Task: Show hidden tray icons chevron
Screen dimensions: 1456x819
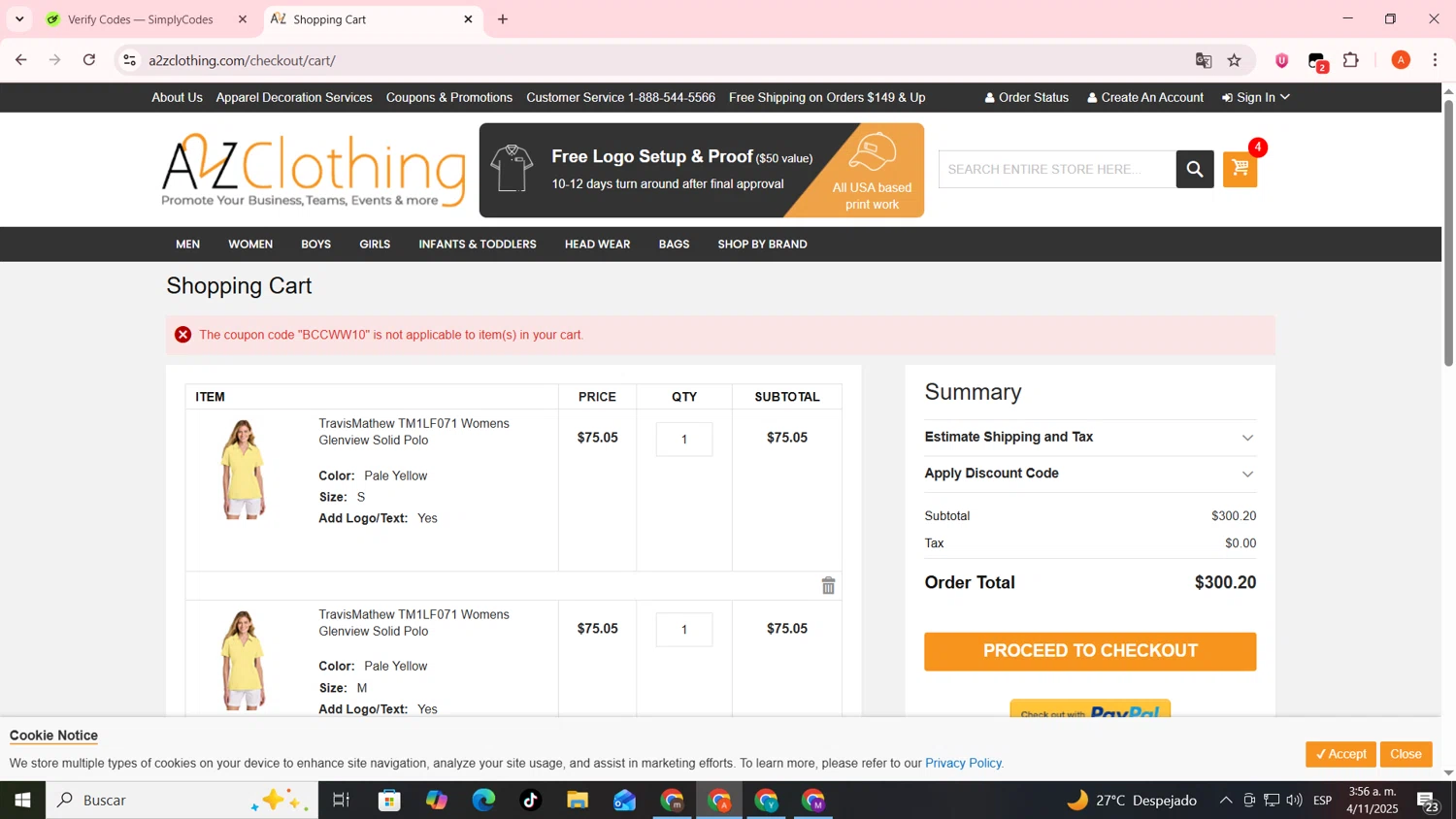Action: coord(1226,801)
